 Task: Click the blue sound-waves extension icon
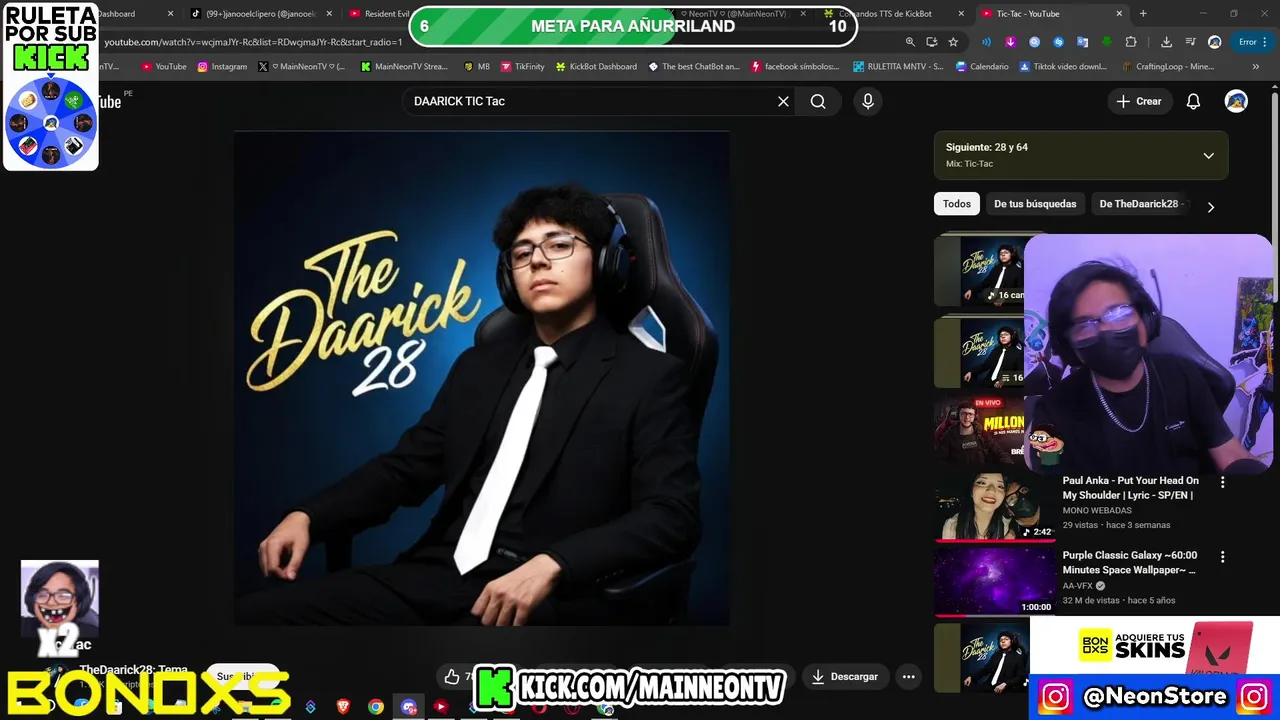986,42
